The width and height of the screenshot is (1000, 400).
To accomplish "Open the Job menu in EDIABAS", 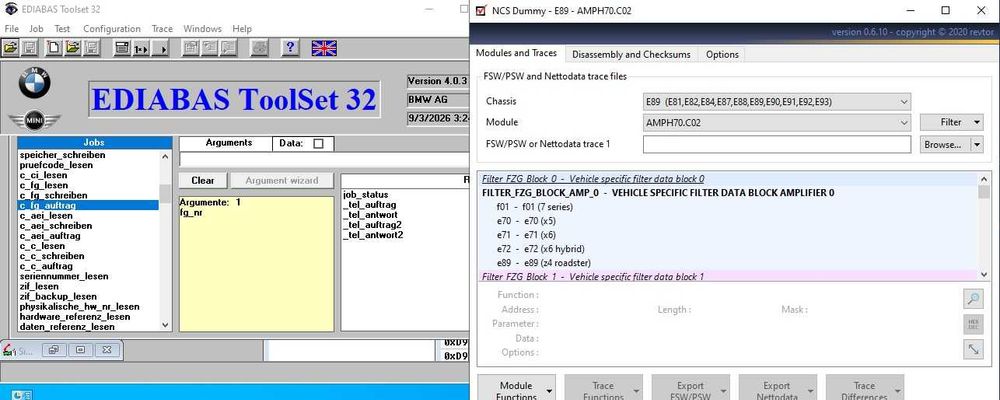I will 36,29.
